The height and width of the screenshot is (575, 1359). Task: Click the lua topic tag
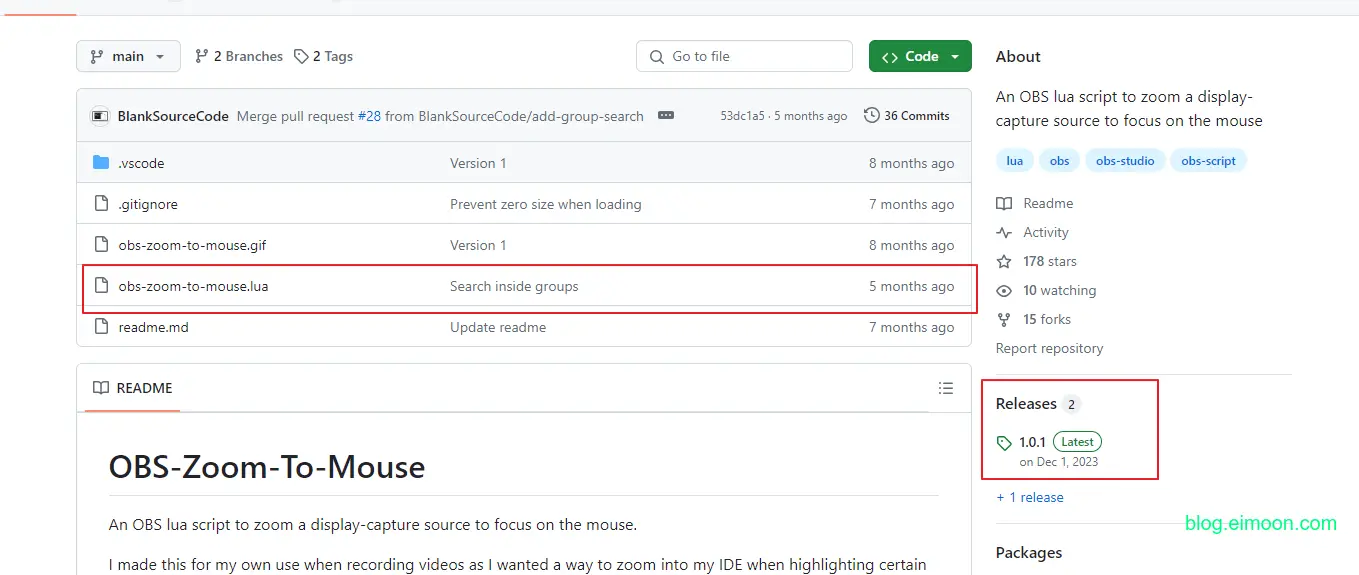[x=1014, y=161]
